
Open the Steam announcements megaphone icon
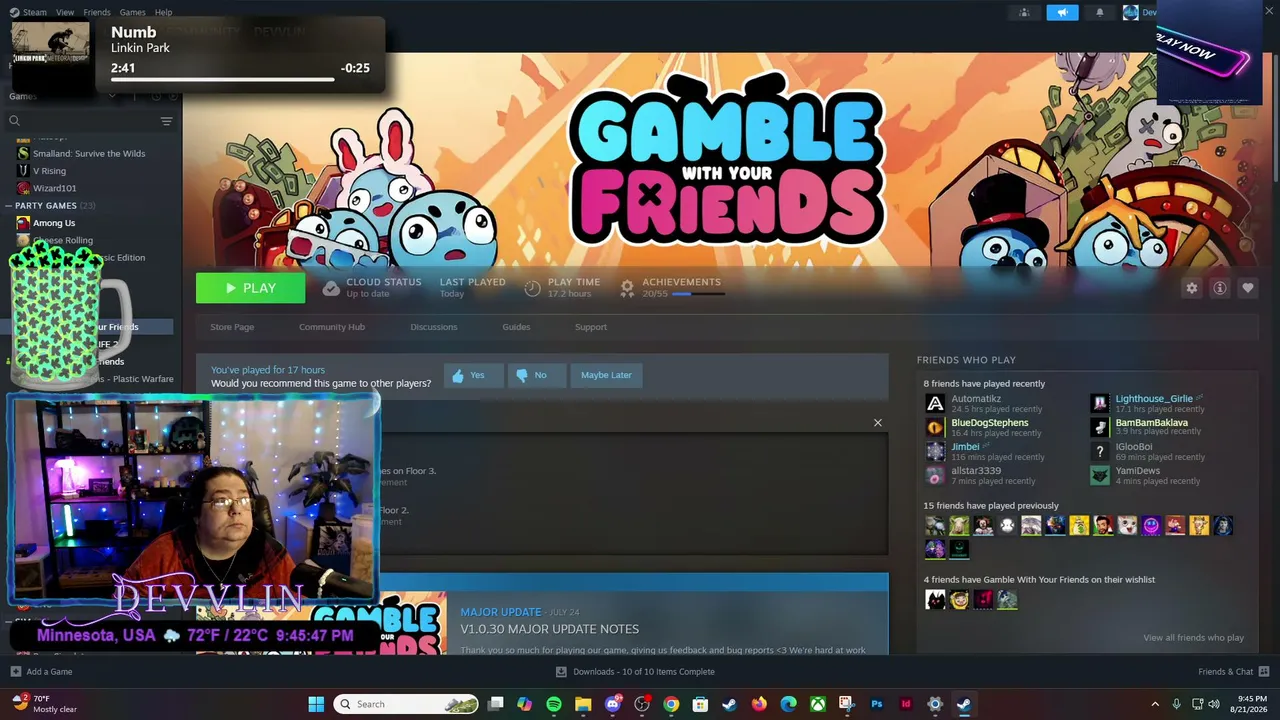1062,12
